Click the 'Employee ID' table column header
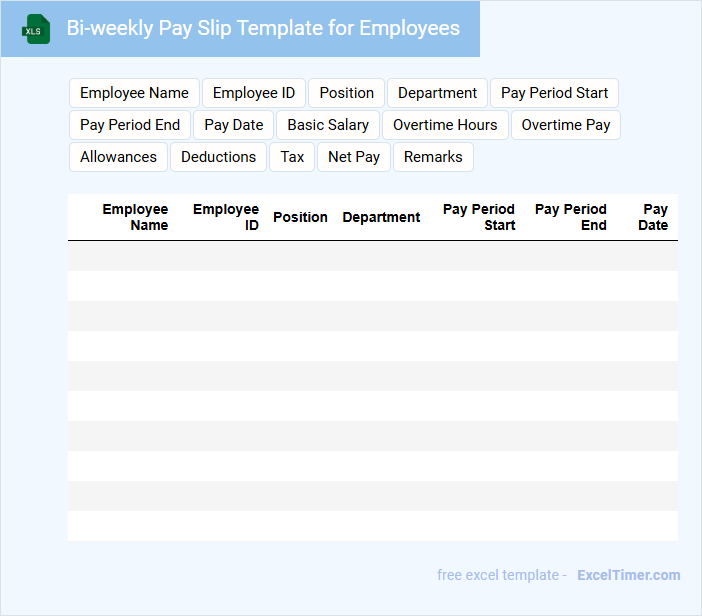The width and height of the screenshot is (702, 616). [226, 217]
